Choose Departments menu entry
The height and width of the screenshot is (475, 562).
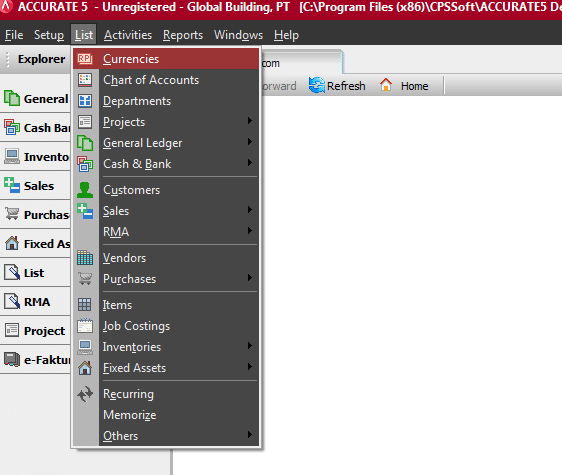coord(166,101)
